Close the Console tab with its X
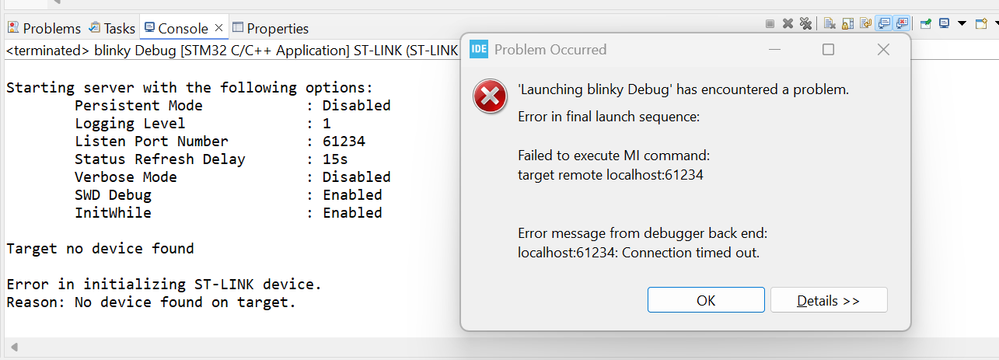This screenshot has height=360, width=999. coord(219,28)
